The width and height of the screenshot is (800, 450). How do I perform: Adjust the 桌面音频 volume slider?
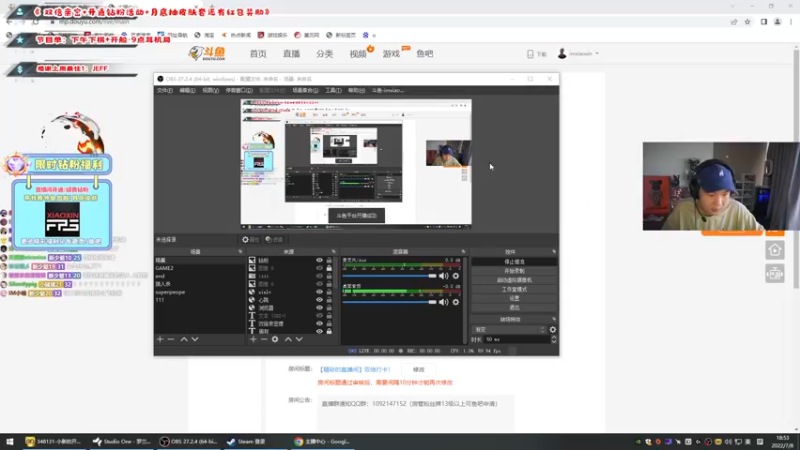click(x=390, y=302)
